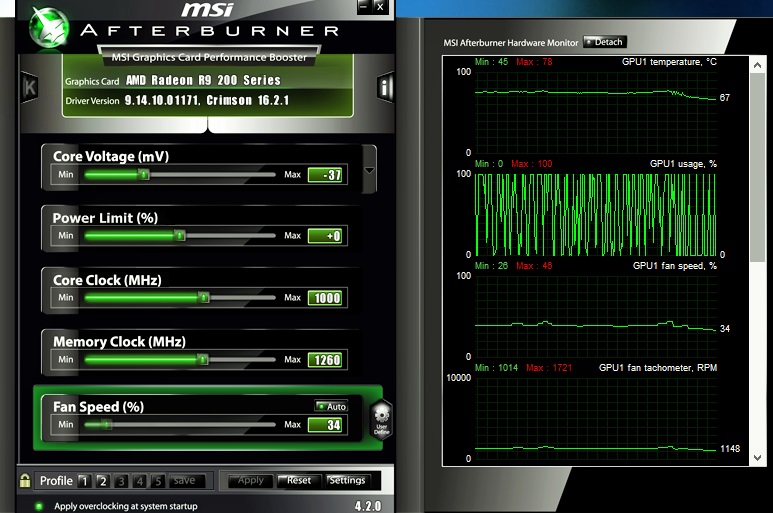Screen dimensions: 773x513
Task: Select profile slot 5
Action: [x=158, y=481]
